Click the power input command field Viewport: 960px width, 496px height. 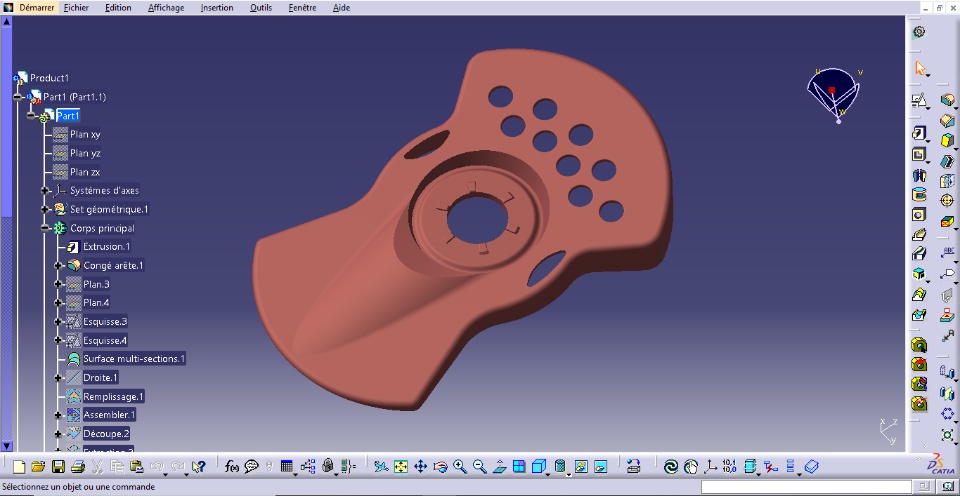806,487
